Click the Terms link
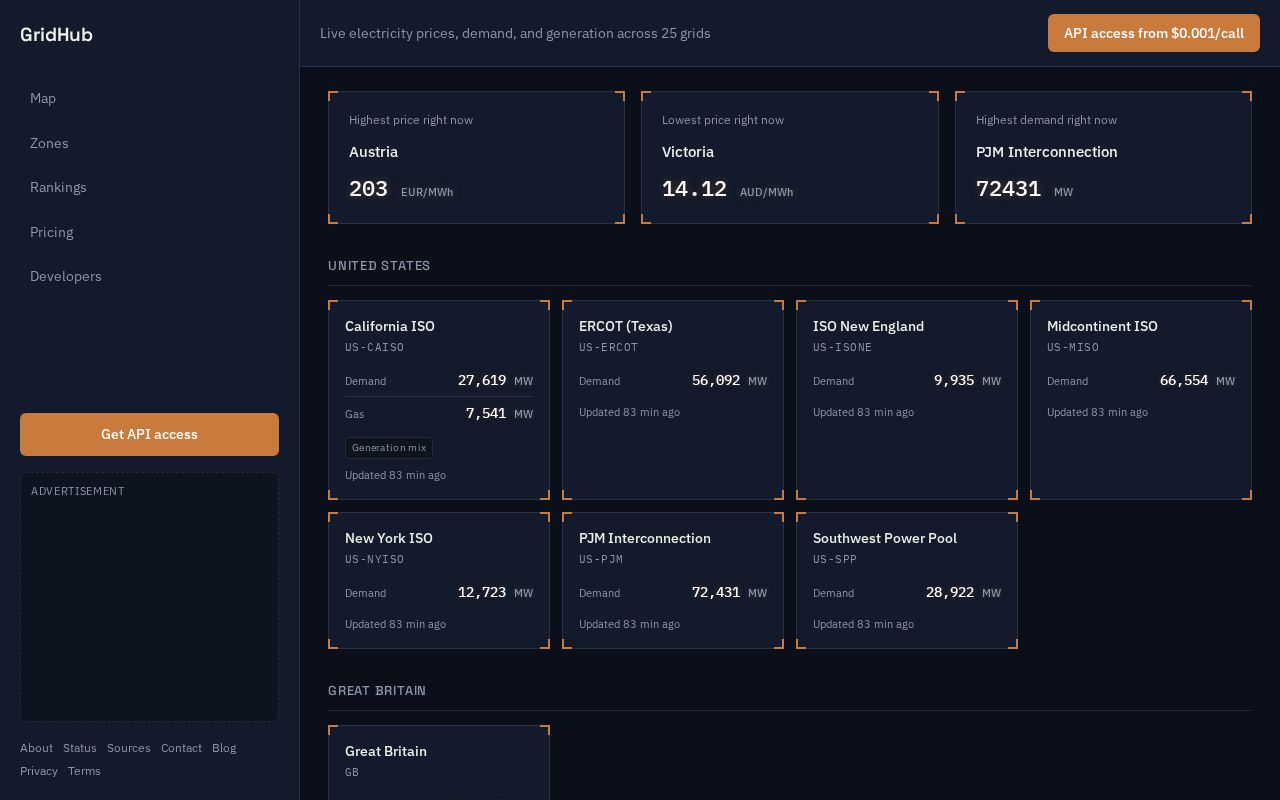The image size is (1280, 800). (84, 771)
